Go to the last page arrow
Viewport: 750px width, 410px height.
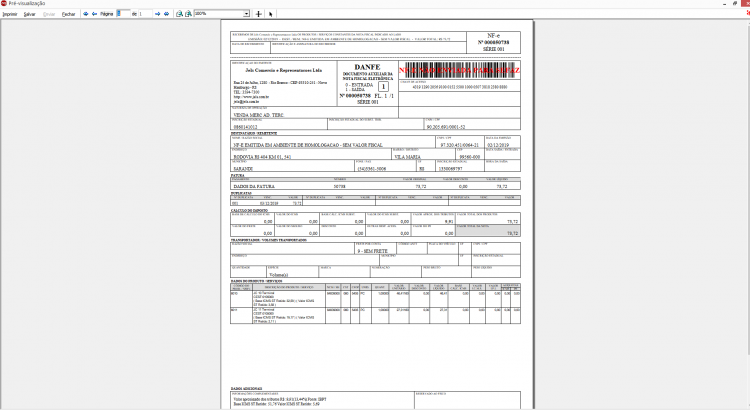click(166, 14)
